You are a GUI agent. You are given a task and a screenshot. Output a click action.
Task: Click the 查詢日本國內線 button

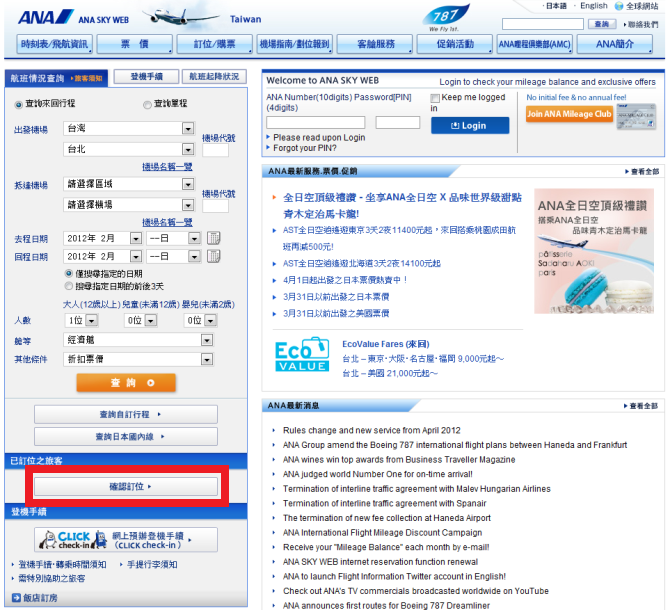click(126, 437)
